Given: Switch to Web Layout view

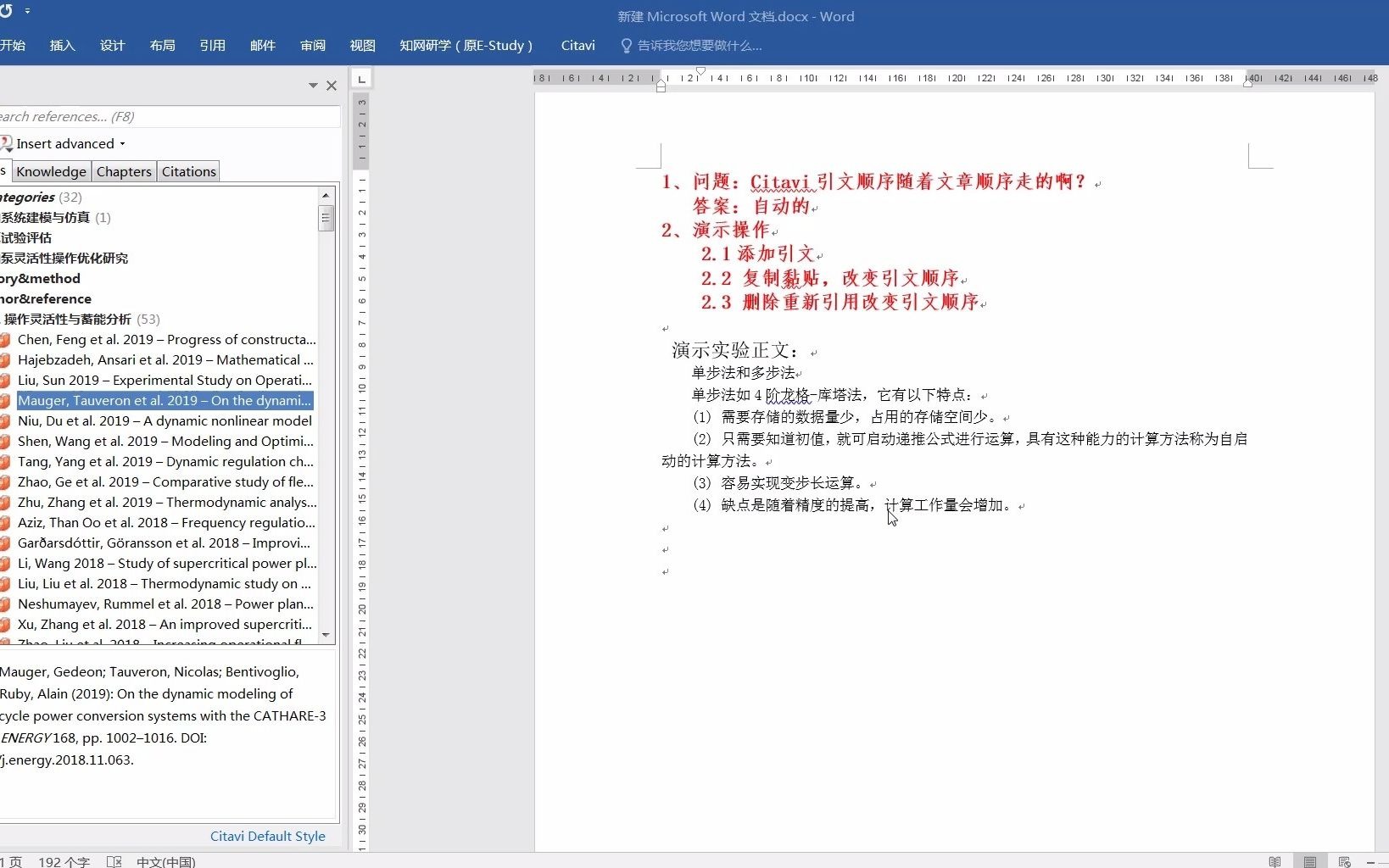Looking at the screenshot, I should [1344, 861].
